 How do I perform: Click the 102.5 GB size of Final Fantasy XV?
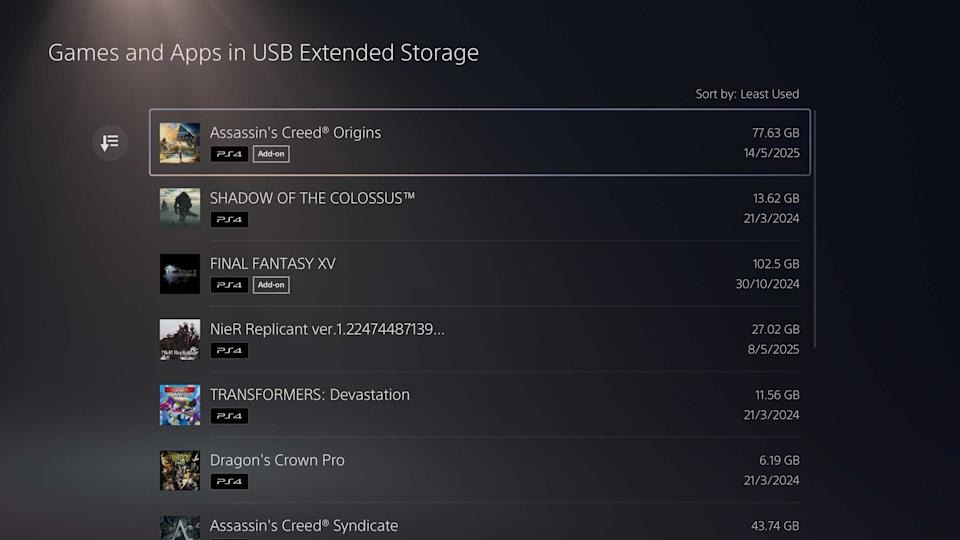click(x=777, y=264)
